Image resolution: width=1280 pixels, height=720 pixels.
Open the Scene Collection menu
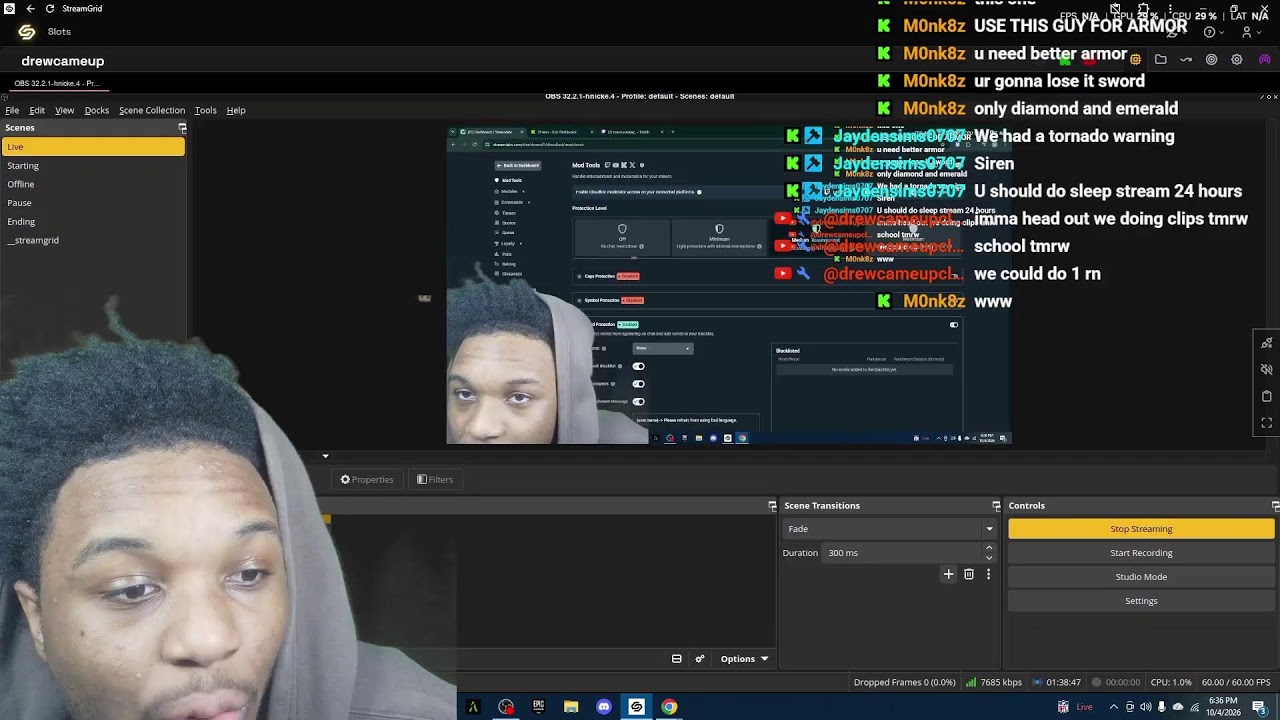(x=152, y=110)
